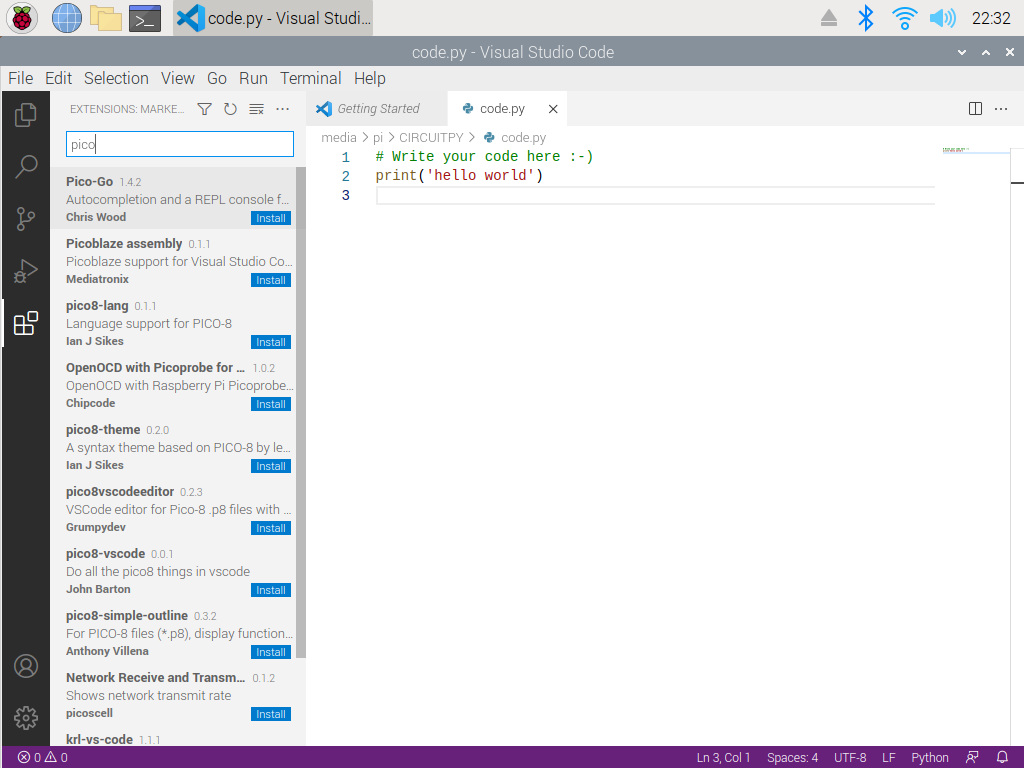The image size is (1024, 768).
Task: Change line ending via 'LF'
Action: 888,758
